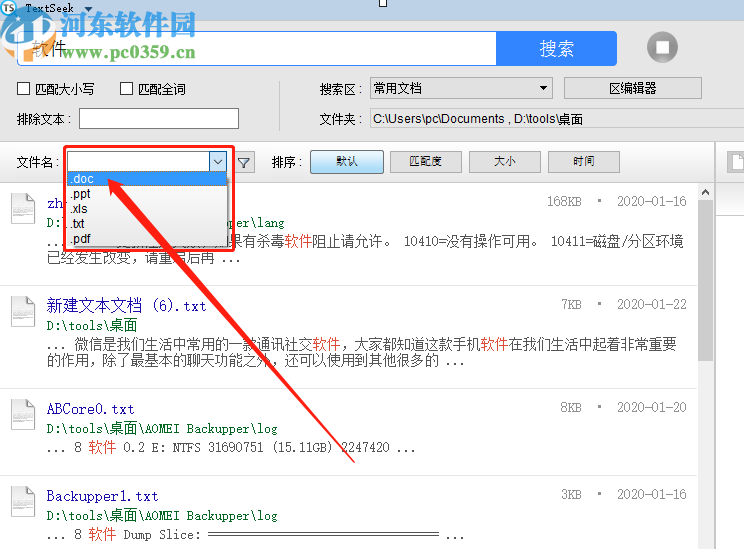Click the funnel filter icon
The image size is (744, 549).
pos(244,162)
